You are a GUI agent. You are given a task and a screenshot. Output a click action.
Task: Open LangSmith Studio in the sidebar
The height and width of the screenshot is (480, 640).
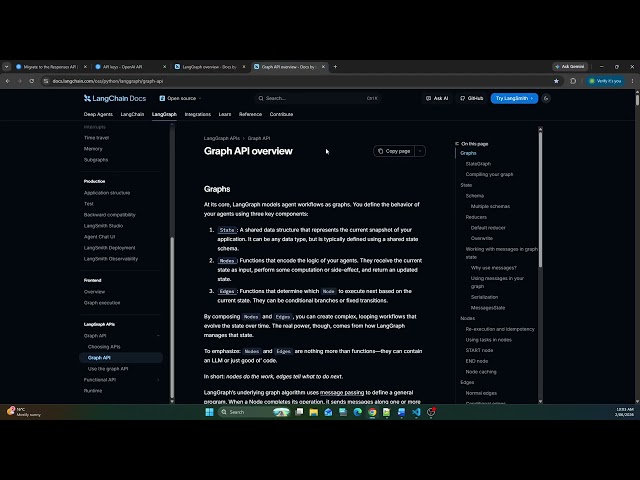(103, 226)
